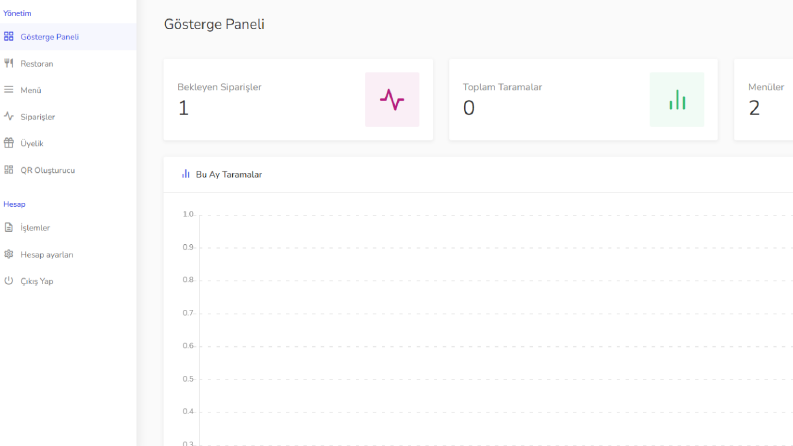Viewport: 793px width, 446px height.
Task: Click the Üyelik gift box icon
Action: (x=9, y=143)
